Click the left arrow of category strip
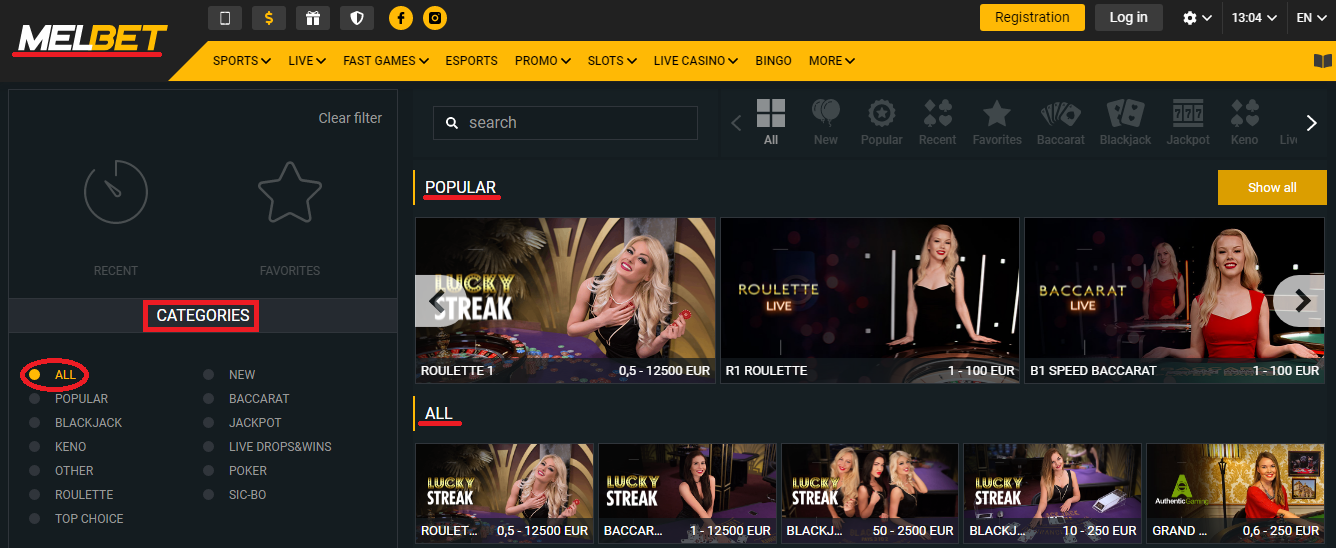Viewport: 1336px width, 548px height. (736, 123)
